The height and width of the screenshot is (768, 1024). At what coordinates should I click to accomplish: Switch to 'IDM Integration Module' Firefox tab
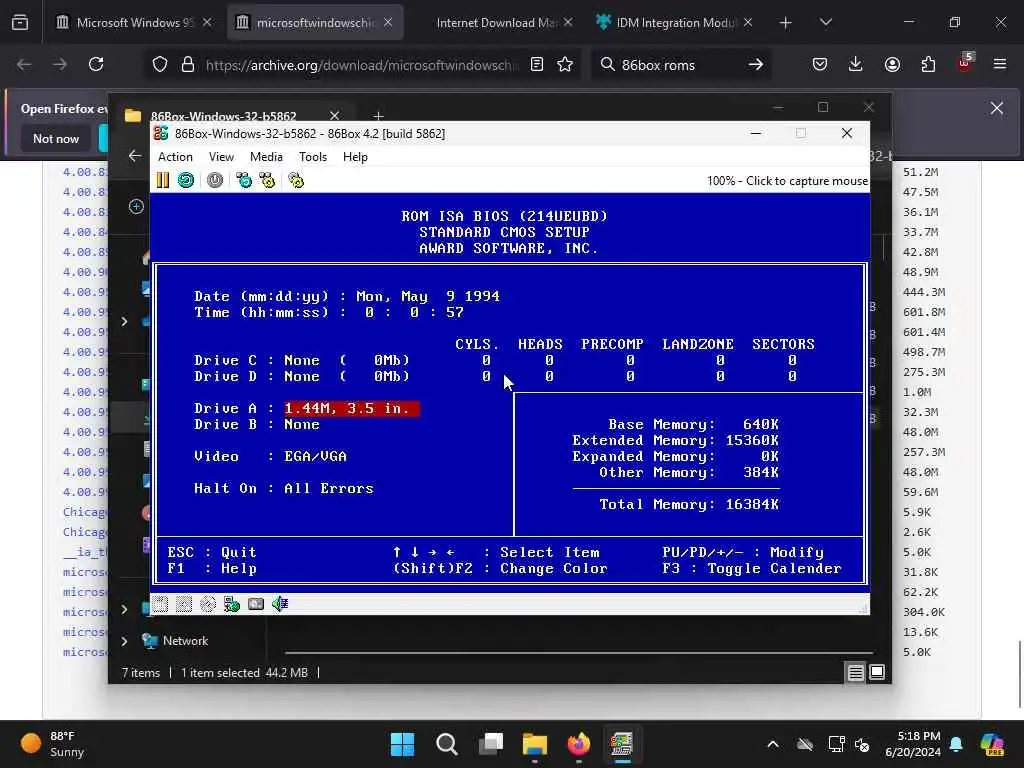click(x=675, y=23)
